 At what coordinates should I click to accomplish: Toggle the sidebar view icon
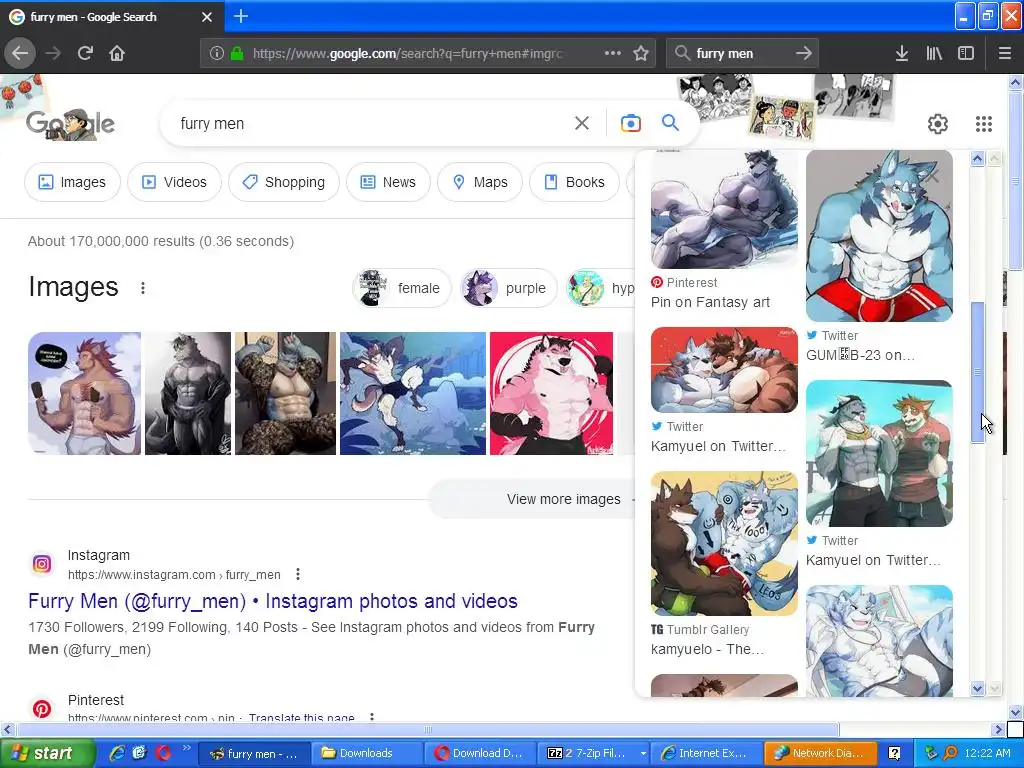[966, 53]
